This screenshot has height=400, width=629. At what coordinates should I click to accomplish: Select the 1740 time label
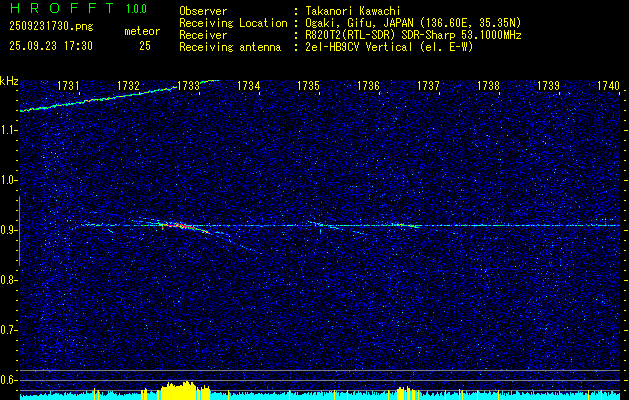[x=609, y=86]
